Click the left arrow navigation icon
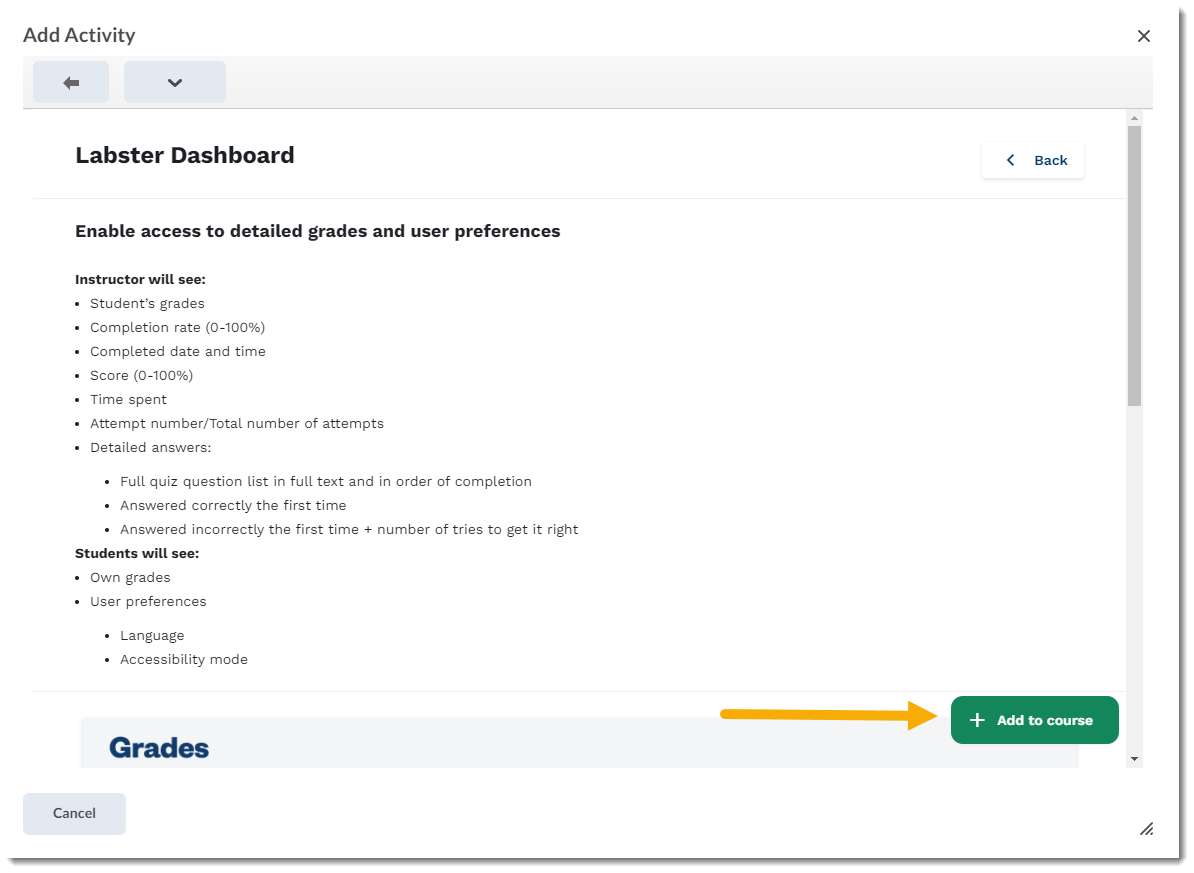1194x873 pixels. pos(71,82)
